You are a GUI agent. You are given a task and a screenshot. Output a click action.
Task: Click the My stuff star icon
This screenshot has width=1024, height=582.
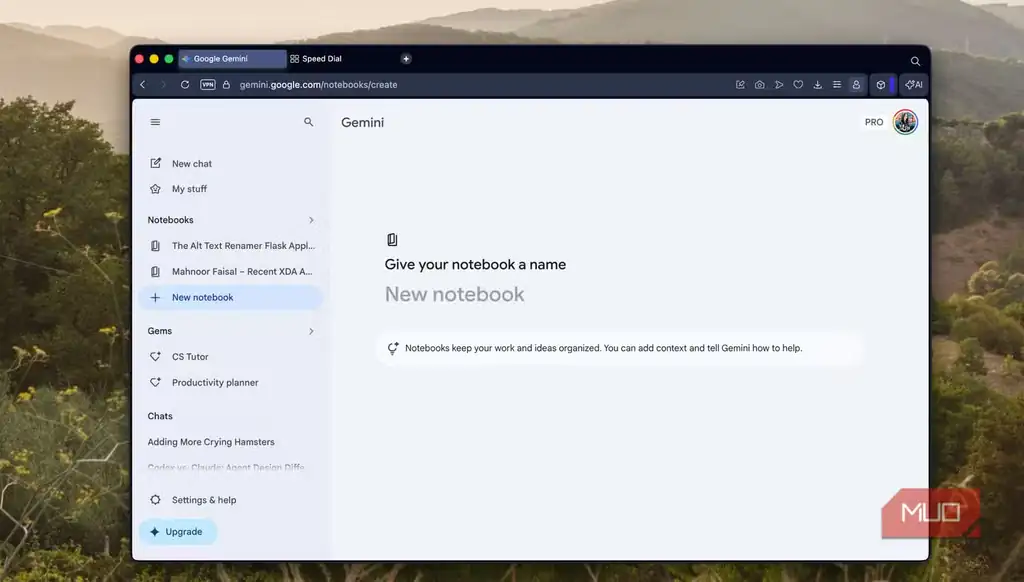tap(155, 189)
